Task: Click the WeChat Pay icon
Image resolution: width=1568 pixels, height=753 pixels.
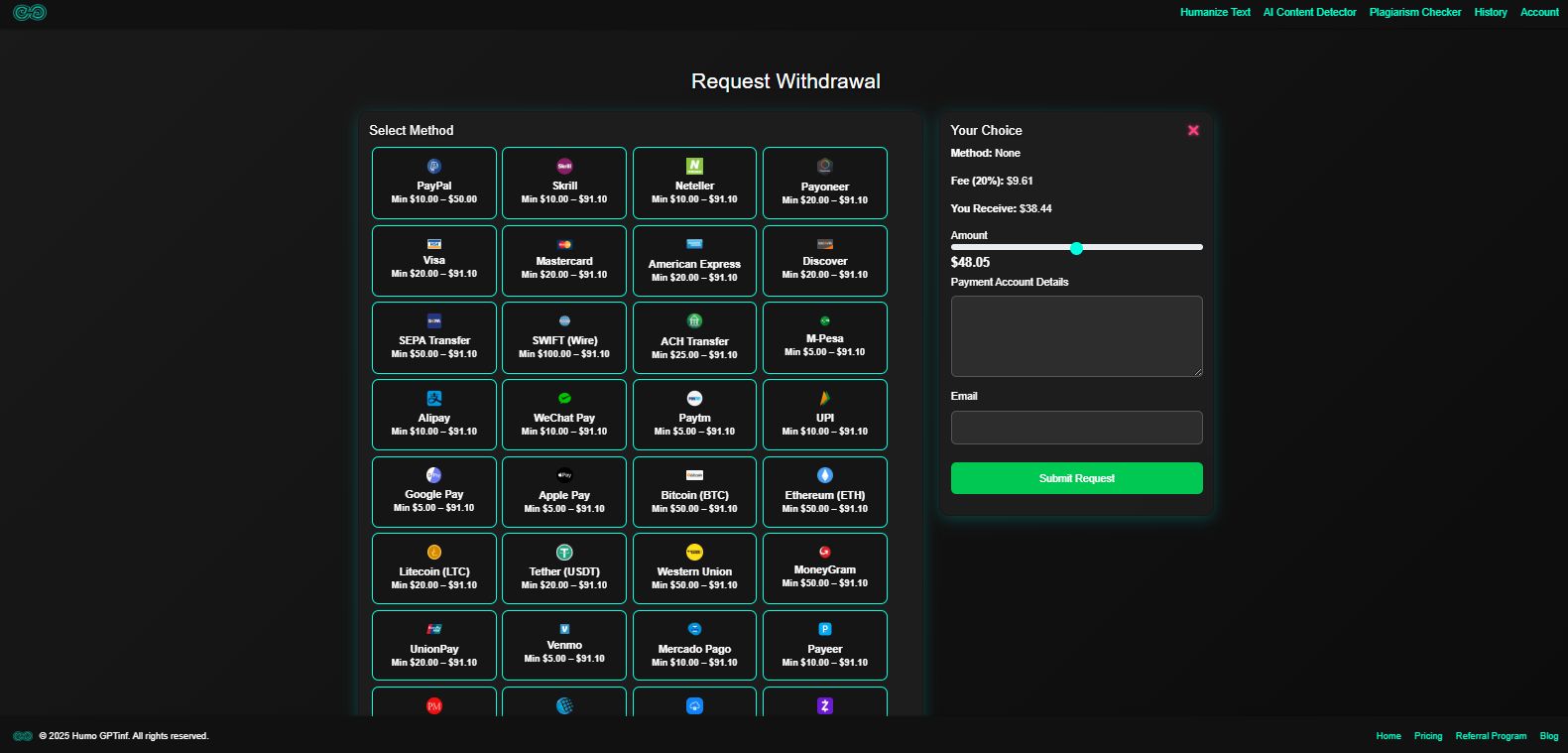Action: tap(564, 398)
